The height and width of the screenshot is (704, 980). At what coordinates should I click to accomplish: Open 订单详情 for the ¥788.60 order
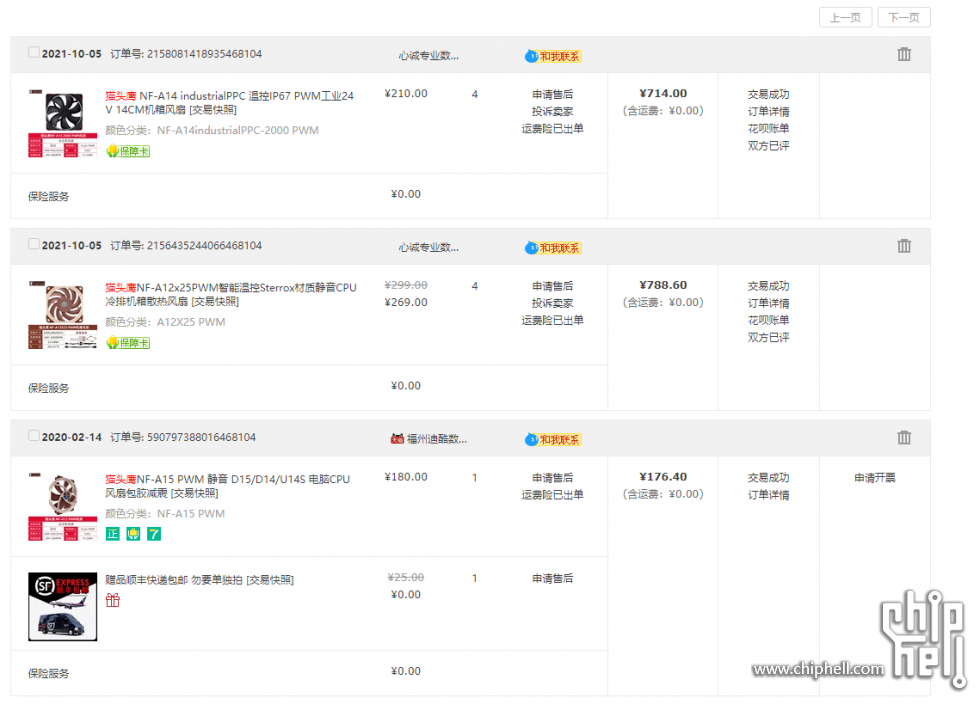[768, 303]
